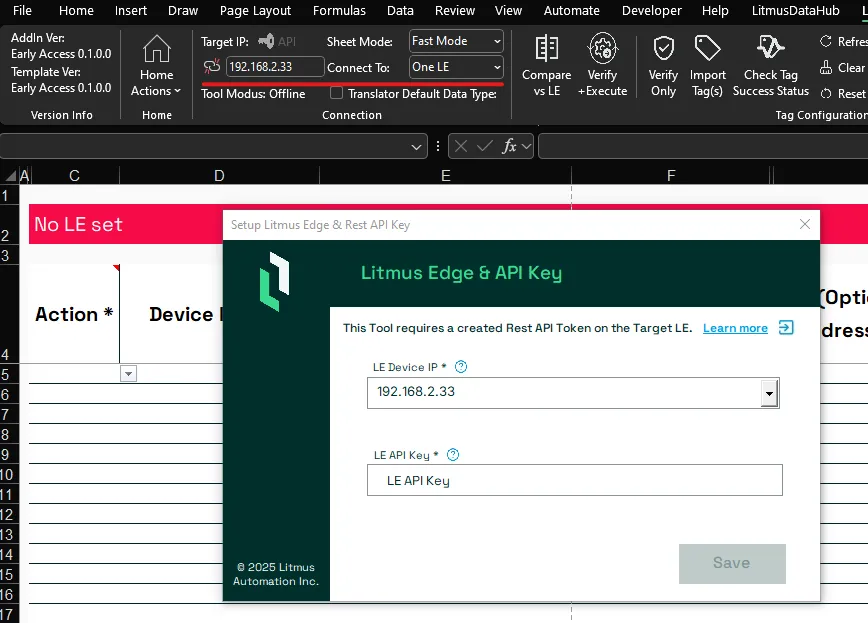The width and height of the screenshot is (868, 623).
Task: Switch to the Draw tab
Action: tap(183, 11)
